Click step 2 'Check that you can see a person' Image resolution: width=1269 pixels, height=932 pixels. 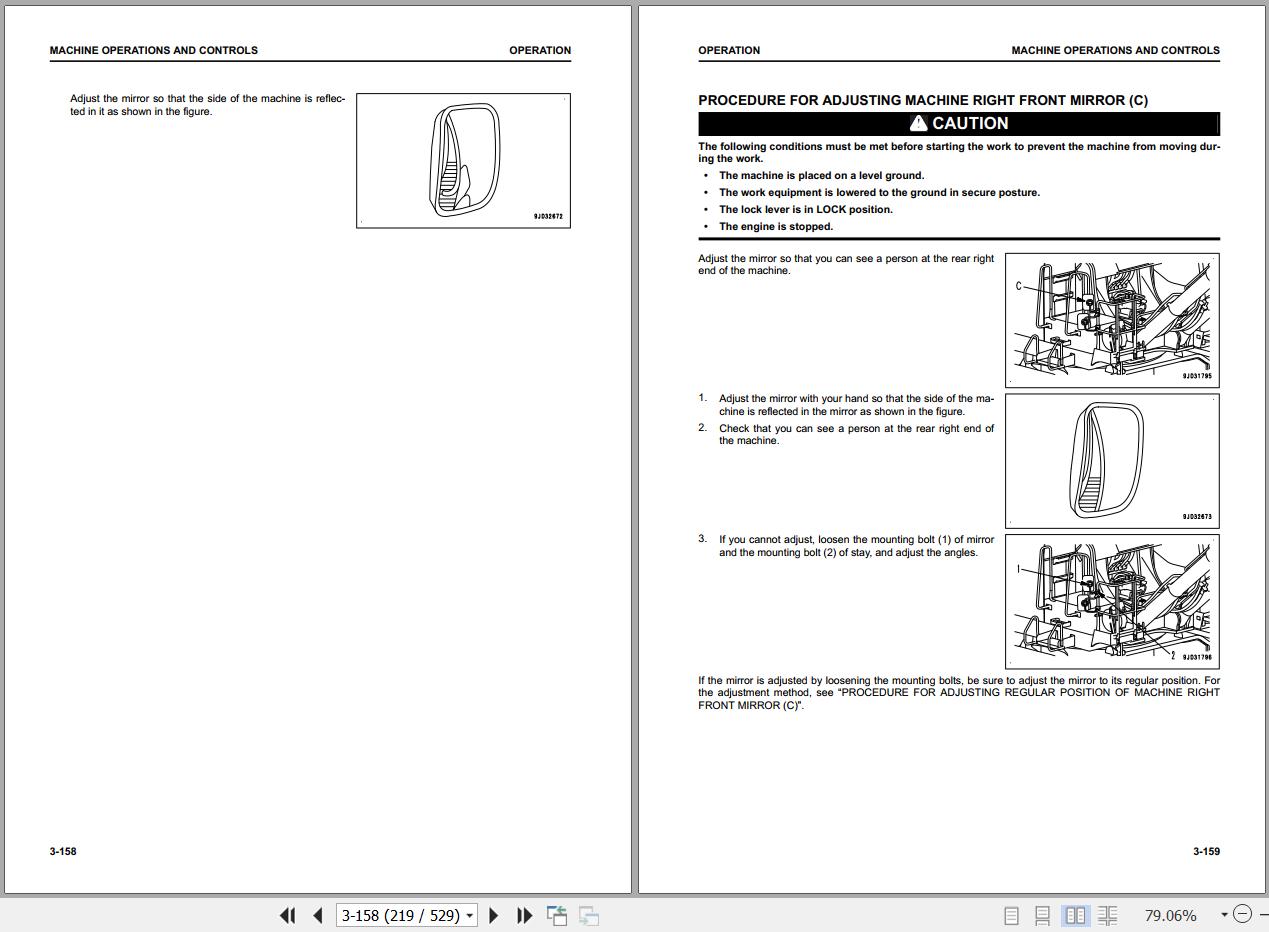point(856,434)
